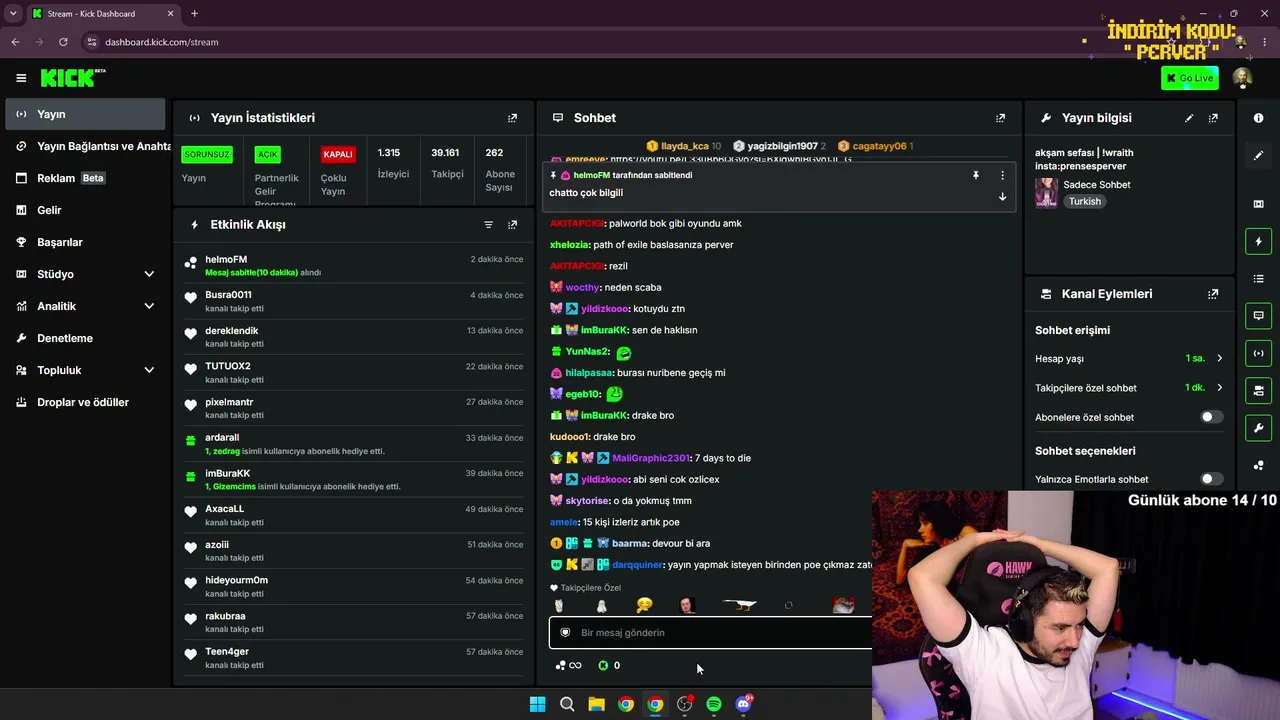1280x720 pixels.
Task: Click the channel actions icon in right rail
Action: (x=1258, y=390)
